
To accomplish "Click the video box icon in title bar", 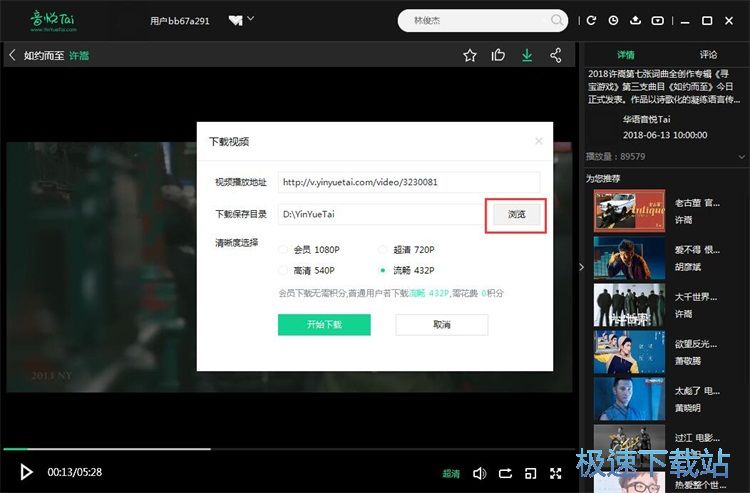I will pyautogui.click(x=658, y=20).
